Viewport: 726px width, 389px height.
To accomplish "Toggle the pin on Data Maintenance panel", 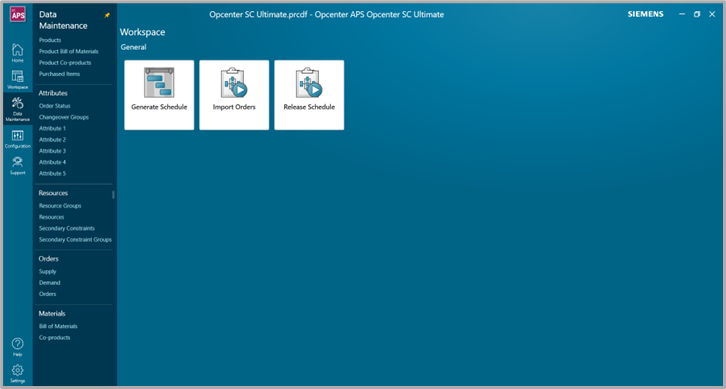I will click(x=107, y=15).
